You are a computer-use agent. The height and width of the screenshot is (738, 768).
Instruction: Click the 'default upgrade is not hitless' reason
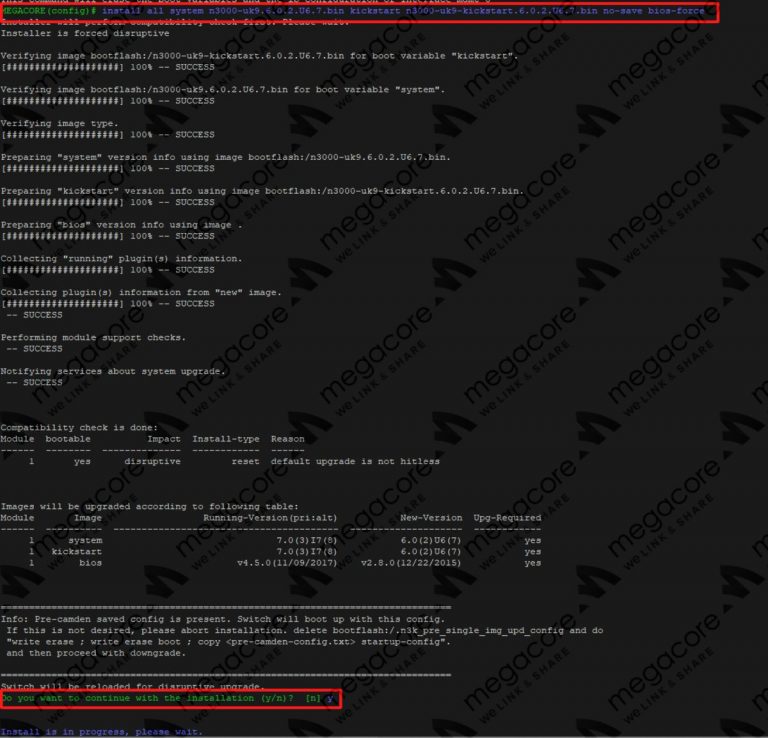[355, 462]
